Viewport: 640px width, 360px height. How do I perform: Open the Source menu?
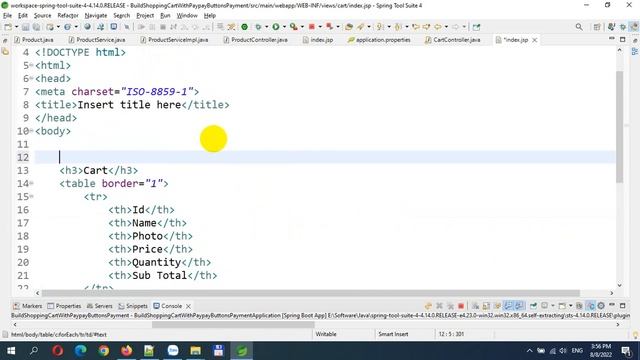click(42, 16)
